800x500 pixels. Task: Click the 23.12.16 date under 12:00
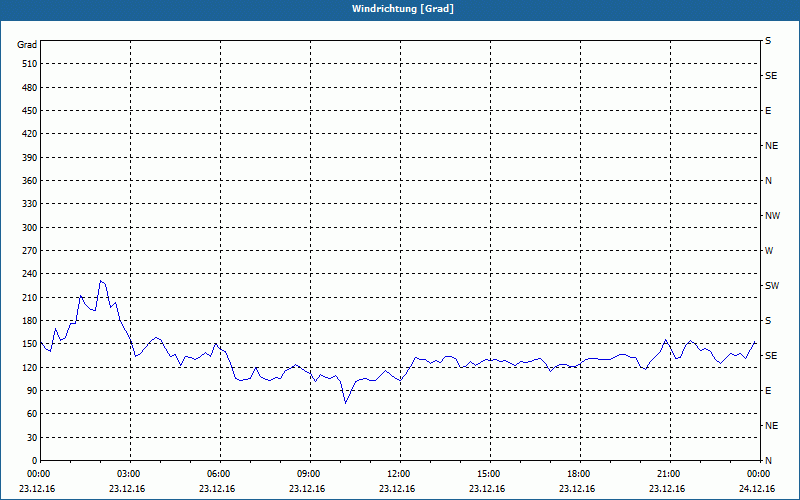click(x=397, y=489)
